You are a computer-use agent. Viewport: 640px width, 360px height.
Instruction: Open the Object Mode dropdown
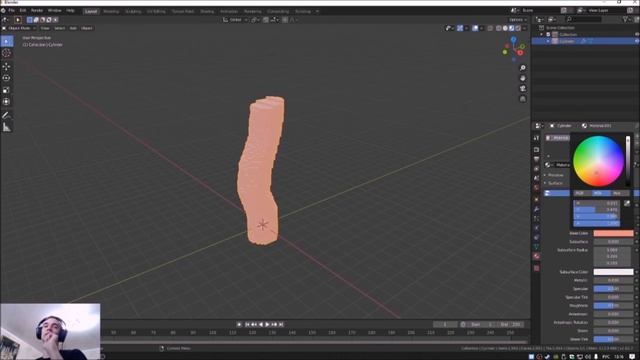(x=19, y=28)
